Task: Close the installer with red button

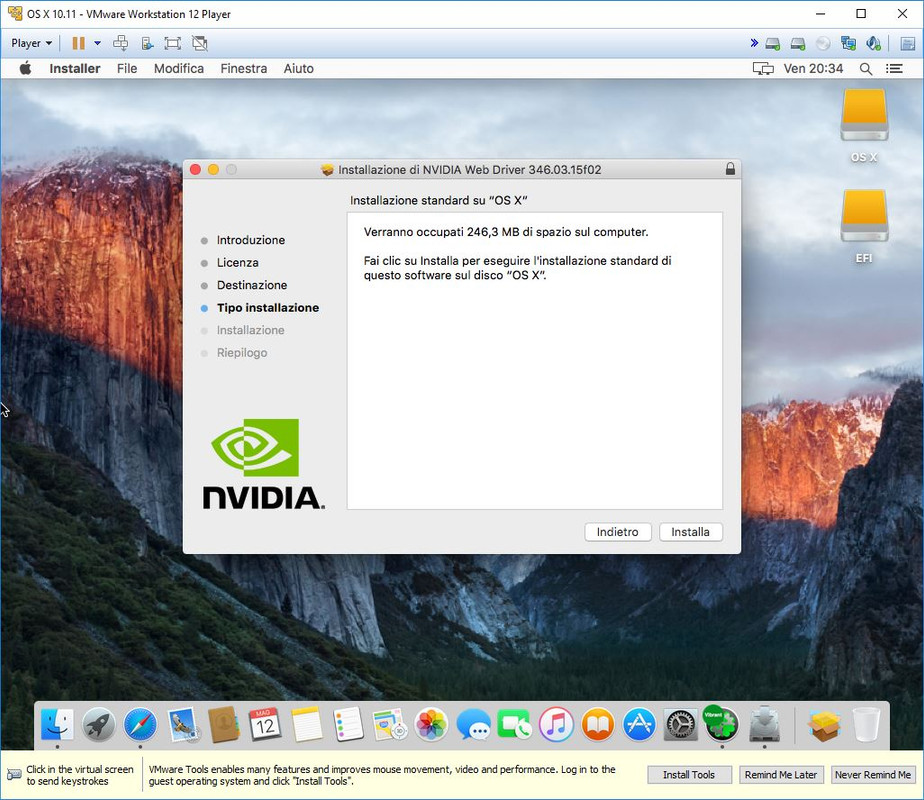Action: (195, 170)
